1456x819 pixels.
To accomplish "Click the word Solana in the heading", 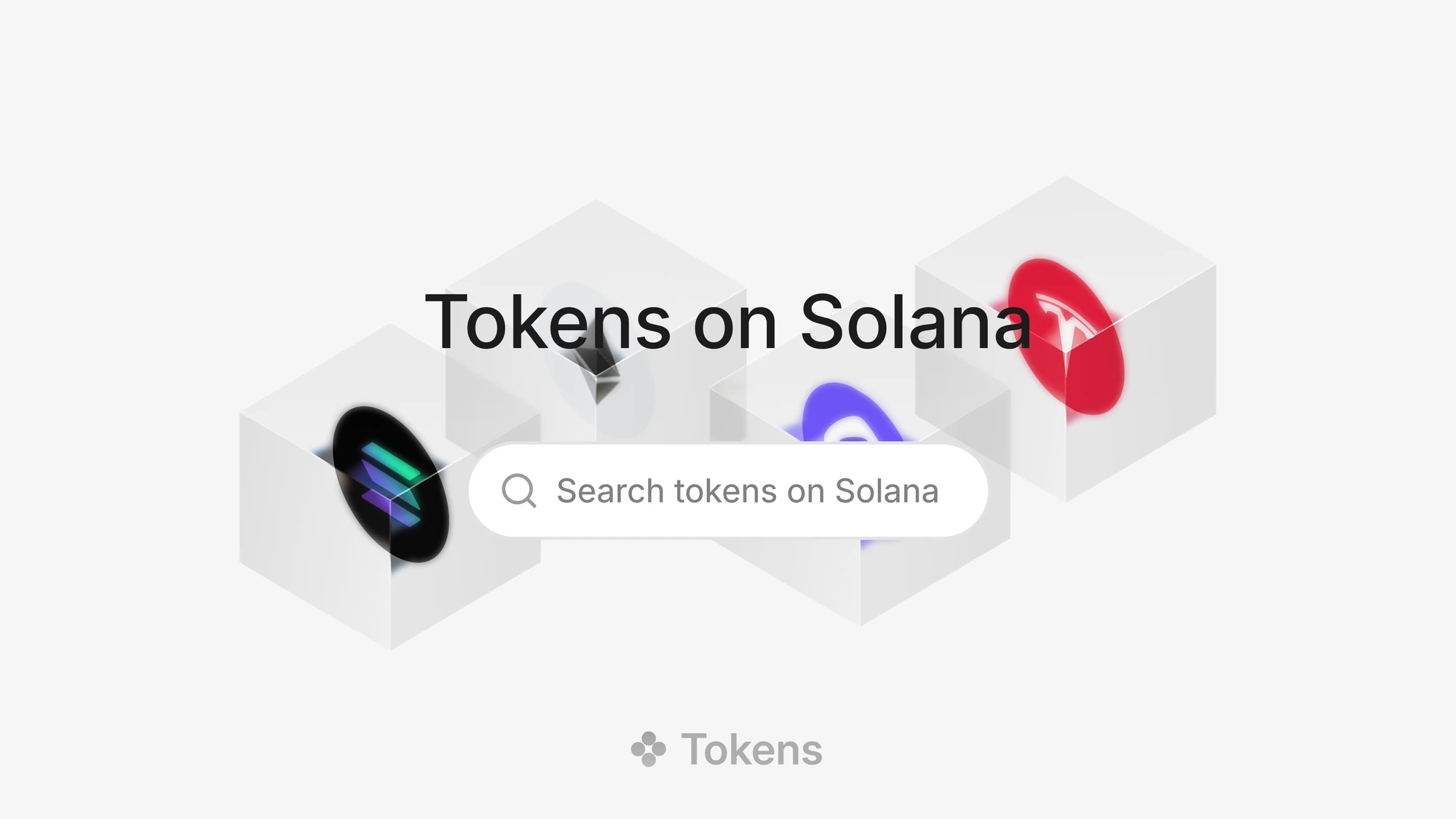I will click(916, 322).
